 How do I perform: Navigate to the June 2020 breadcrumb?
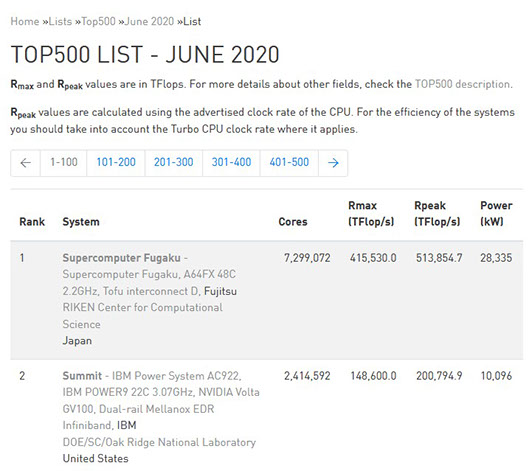(x=149, y=22)
